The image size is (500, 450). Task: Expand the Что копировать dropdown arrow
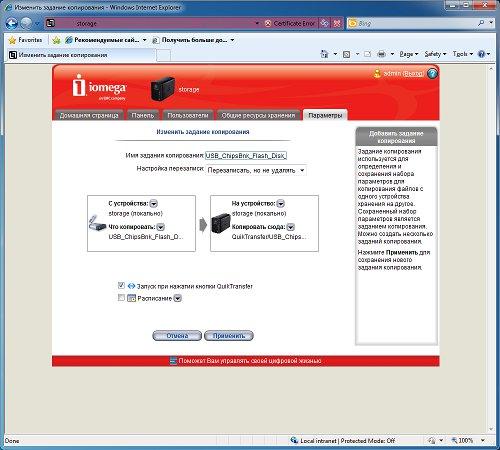[161, 227]
